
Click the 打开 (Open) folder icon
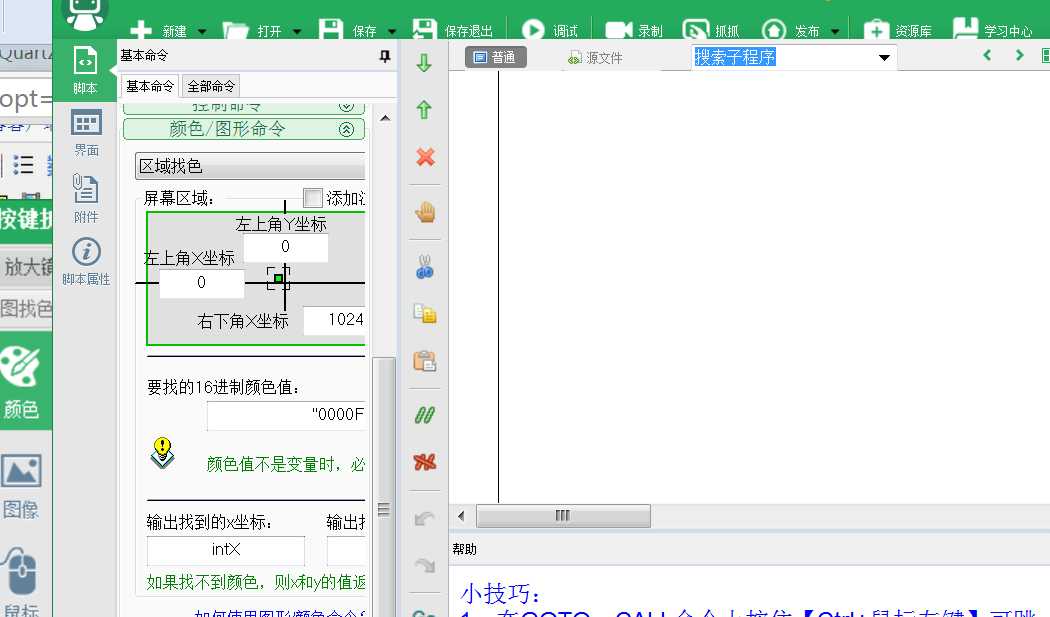(x=235, y=30)
